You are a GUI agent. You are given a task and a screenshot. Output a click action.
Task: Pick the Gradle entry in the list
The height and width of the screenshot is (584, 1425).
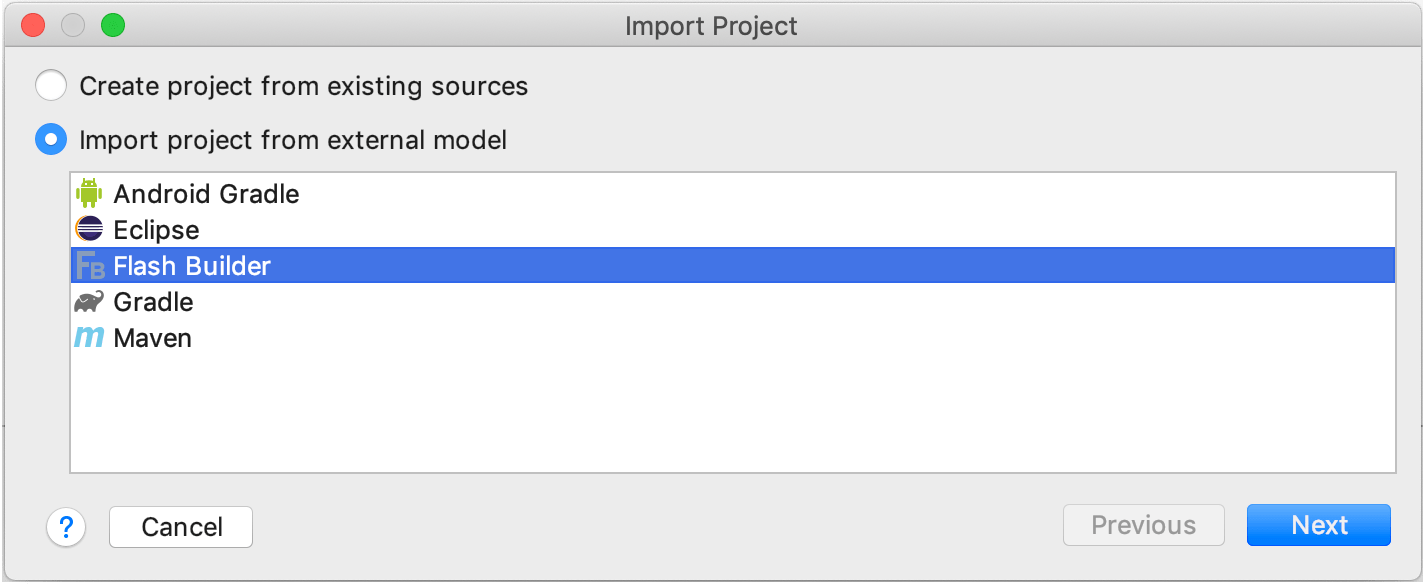pyautogui.click(x=733, y=302)
